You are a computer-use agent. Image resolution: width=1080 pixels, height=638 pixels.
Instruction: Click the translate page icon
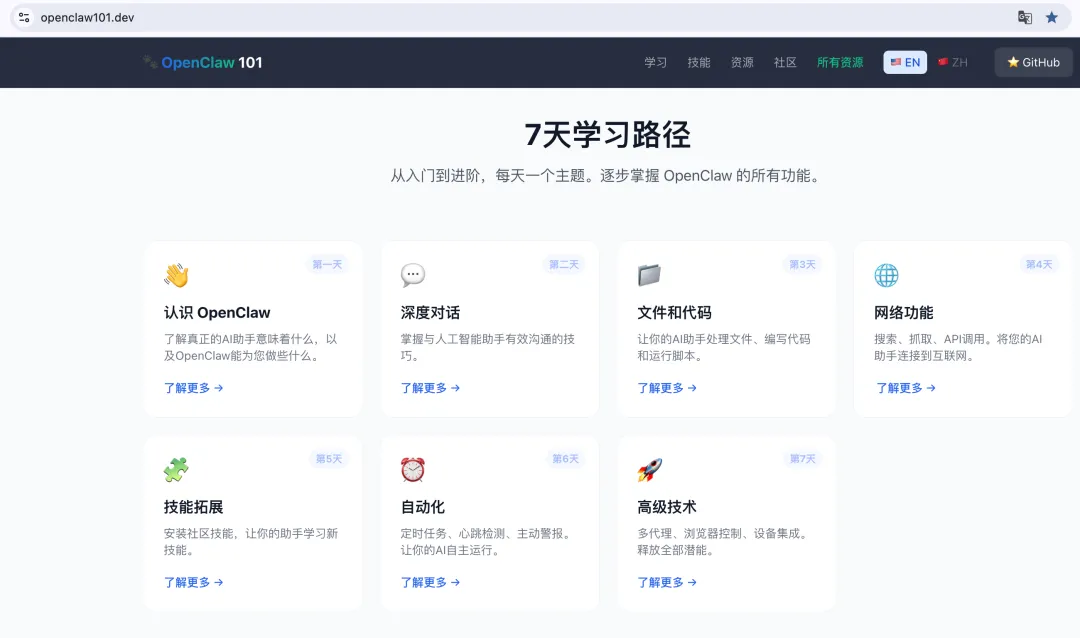pos(1025,17)
